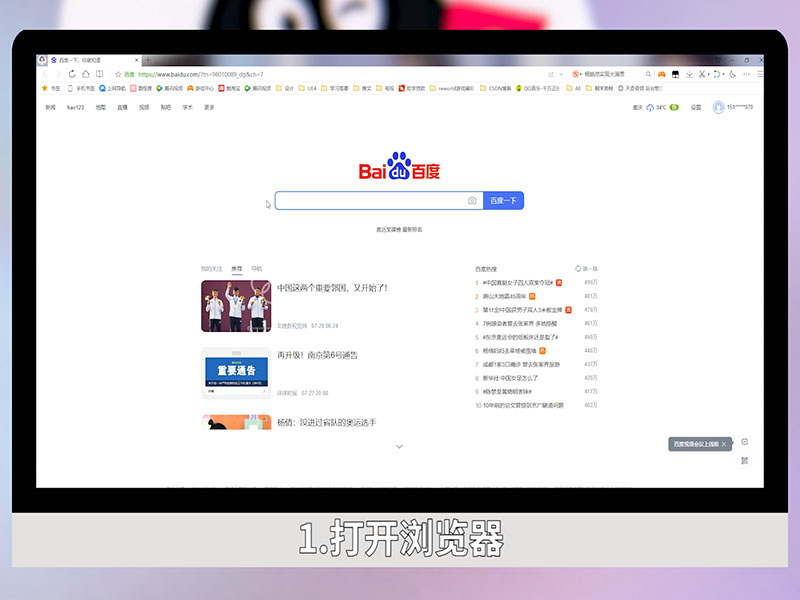Select the scissors screenshot tool
Image resolution: width=800 pixels, height=600 pixels.
[703, 74]
